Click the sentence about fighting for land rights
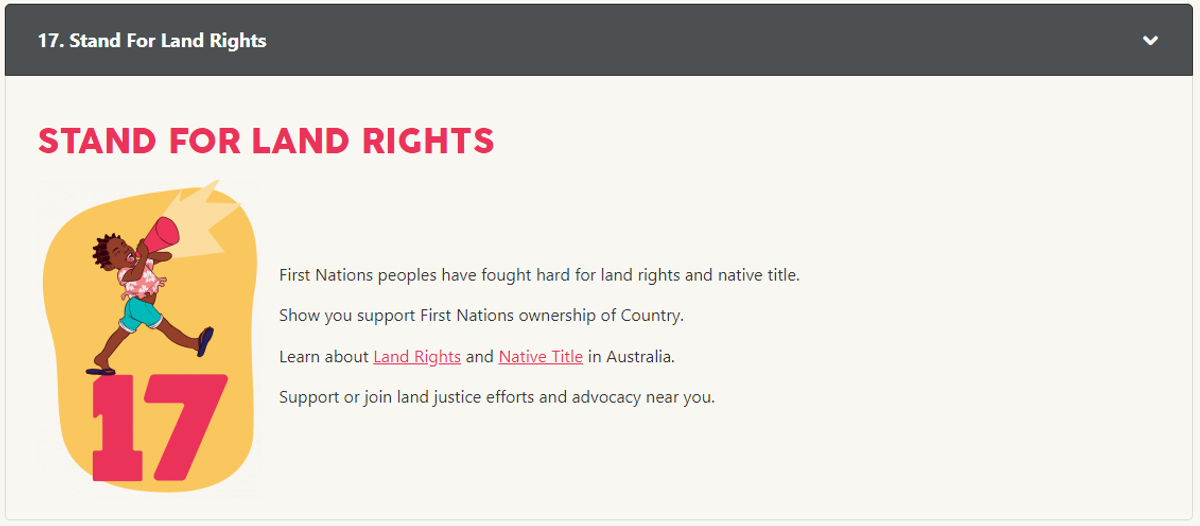 coord(539,274)
